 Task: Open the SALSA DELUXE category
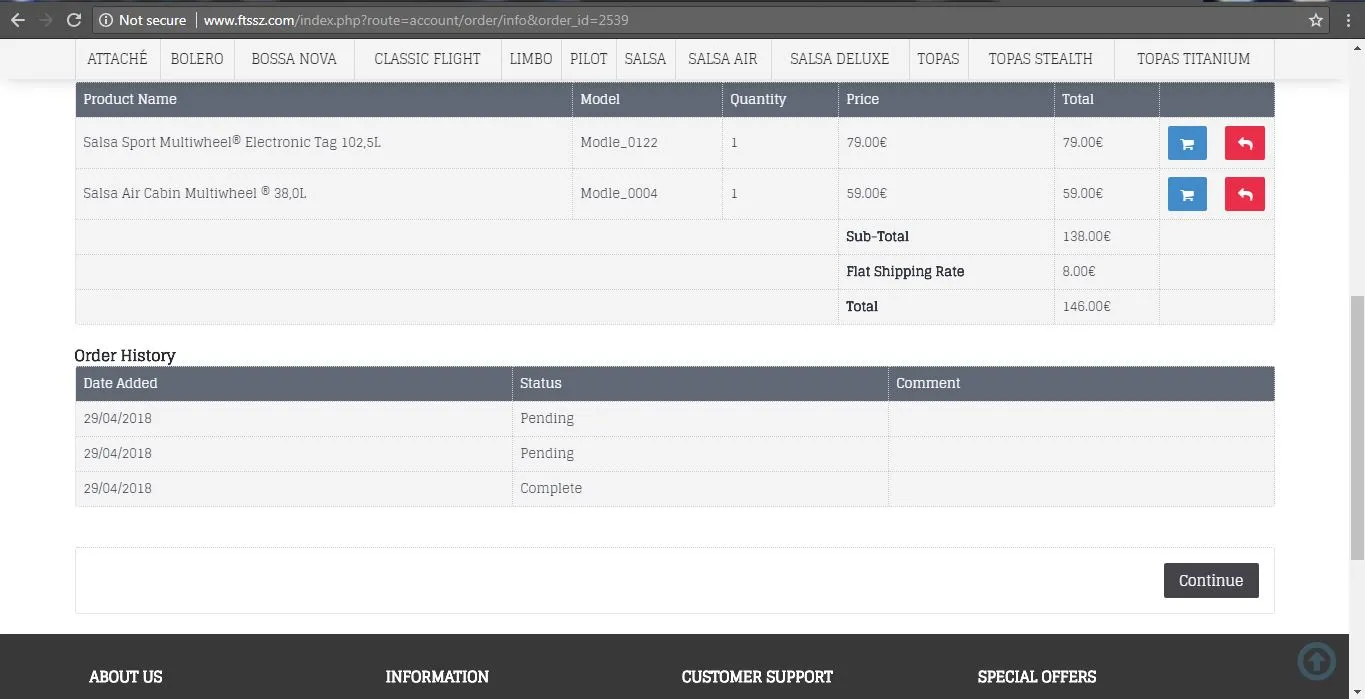tap(839, 58)
